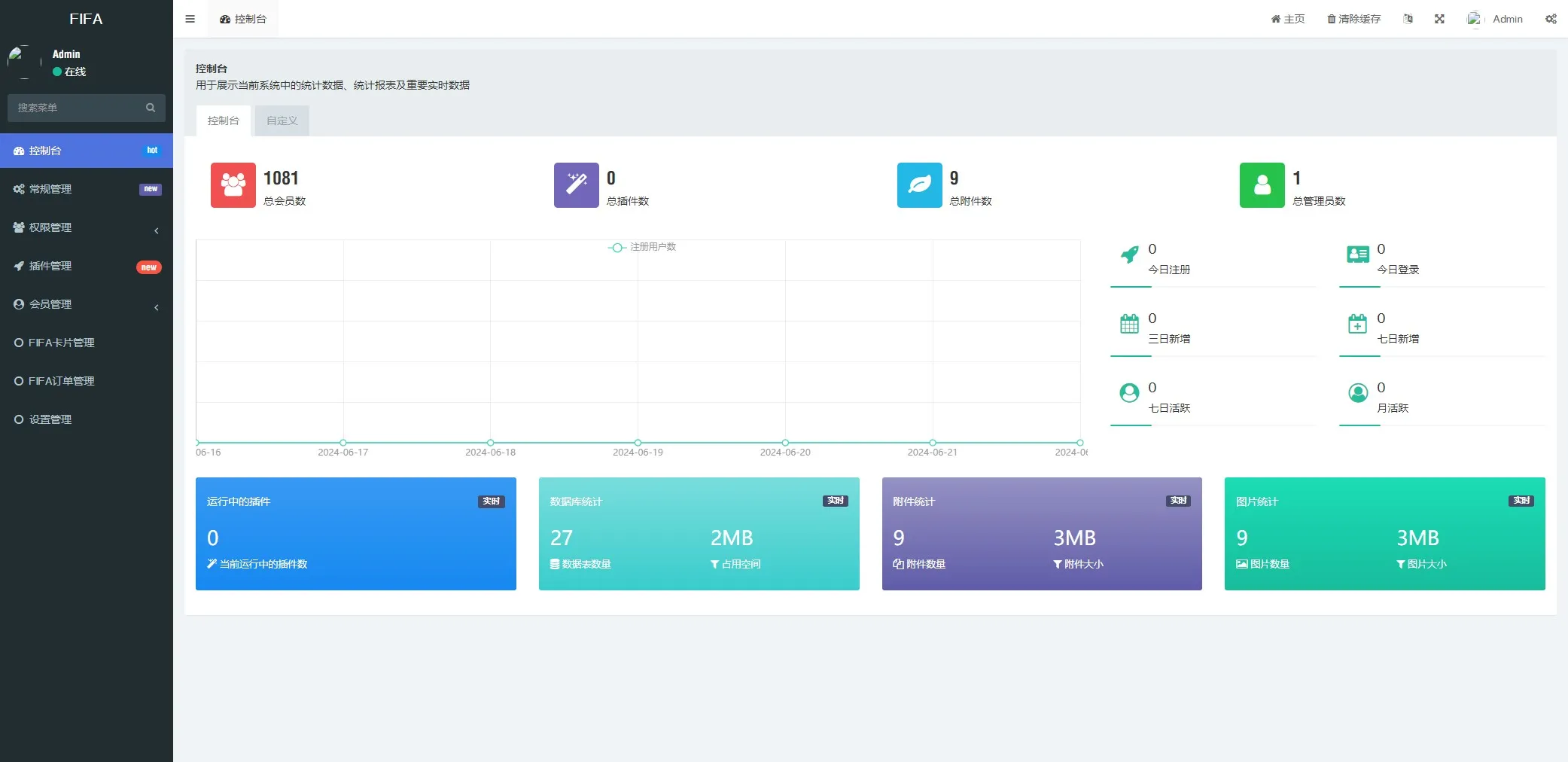Click the fullscreen expand icon
Viewport: 1568px width, 762px height.
[1439, 19]
